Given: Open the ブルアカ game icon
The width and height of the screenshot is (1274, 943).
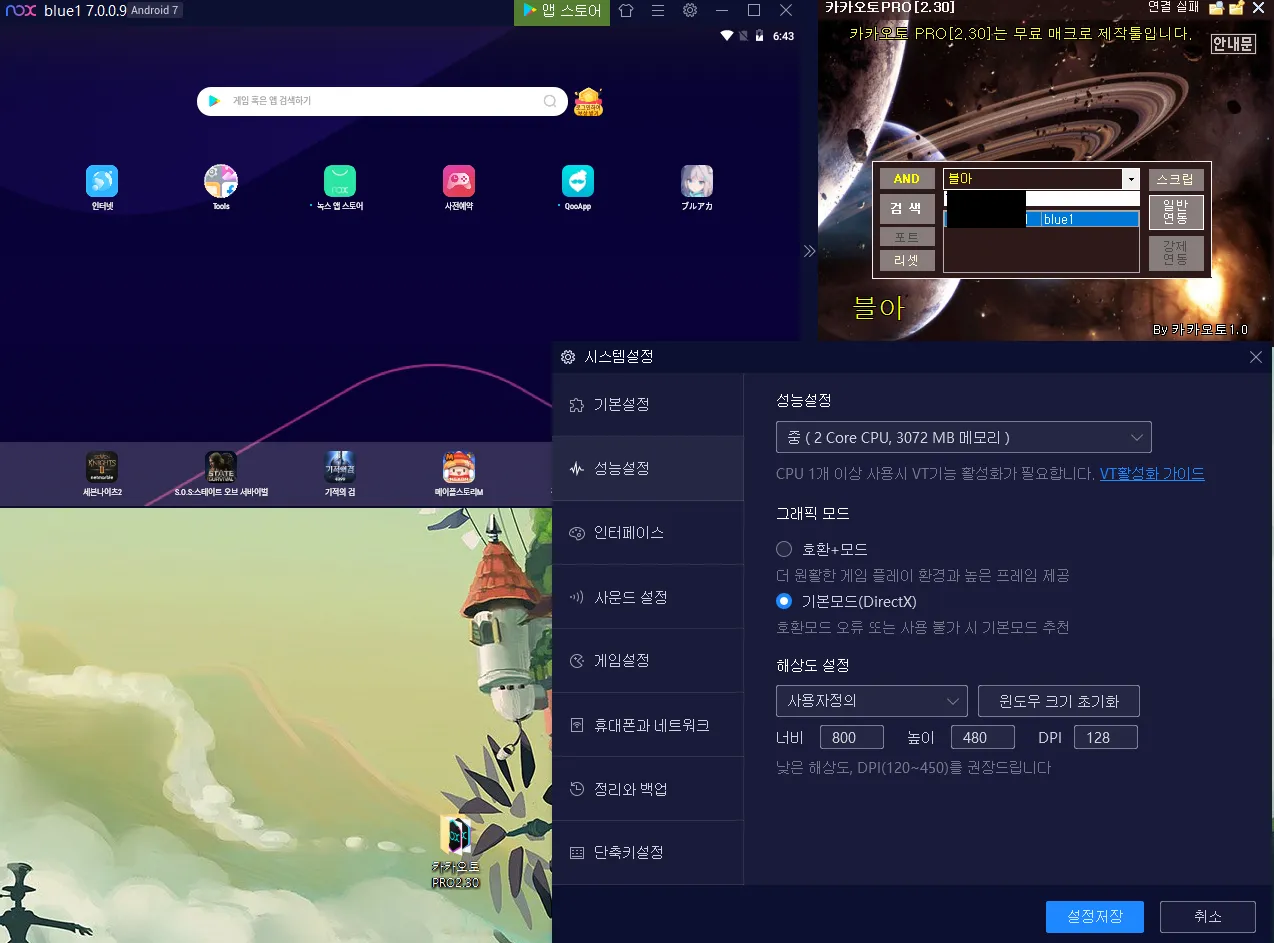Looking at the screenshot, I should (697, 181).
